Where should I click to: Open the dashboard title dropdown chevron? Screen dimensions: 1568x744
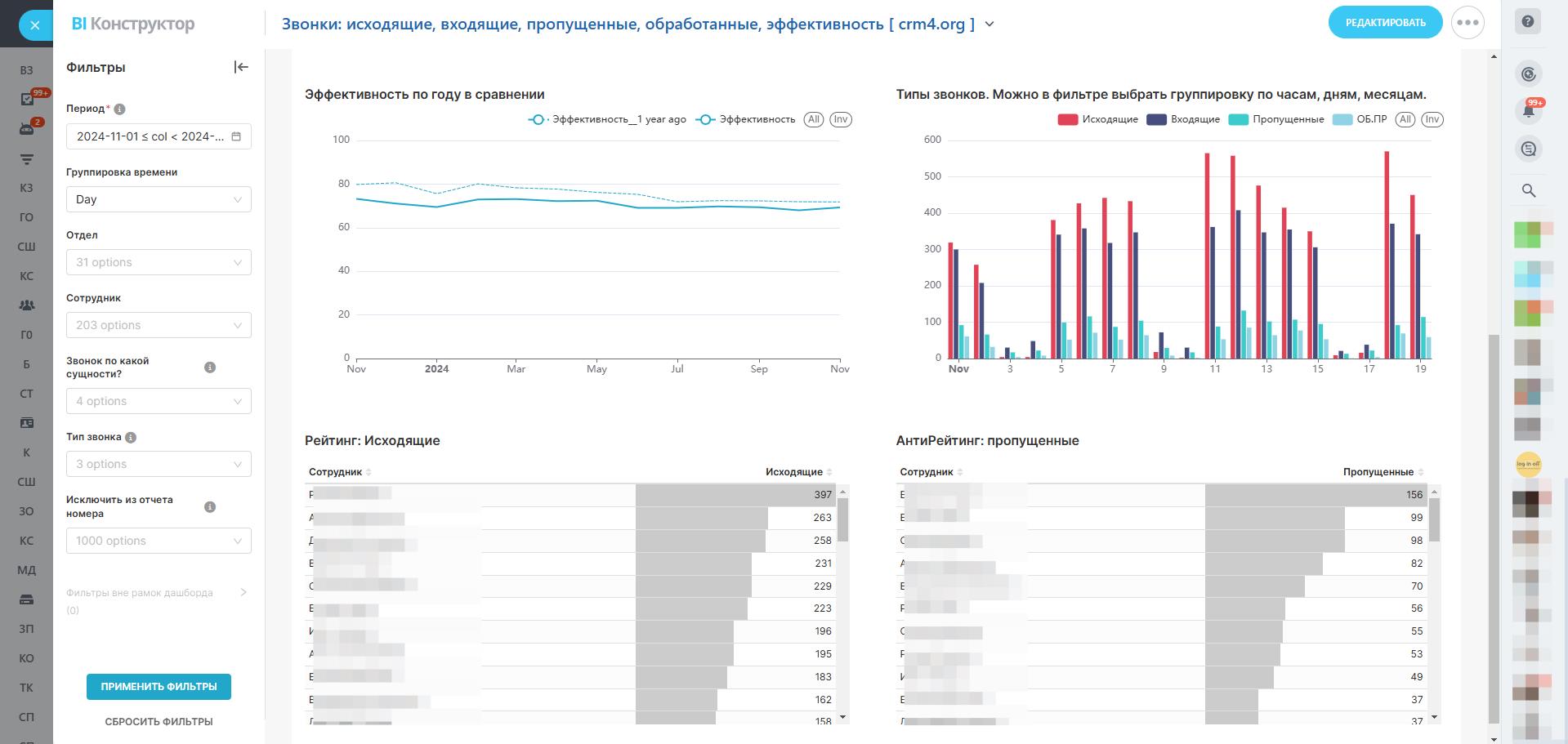989,25
